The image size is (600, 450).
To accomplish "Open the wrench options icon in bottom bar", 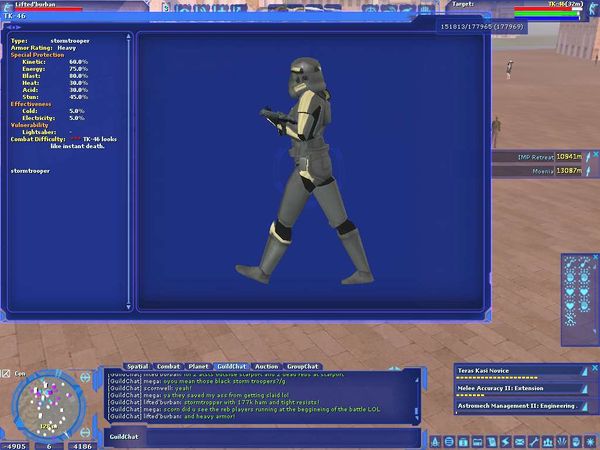I will [533, 441].
